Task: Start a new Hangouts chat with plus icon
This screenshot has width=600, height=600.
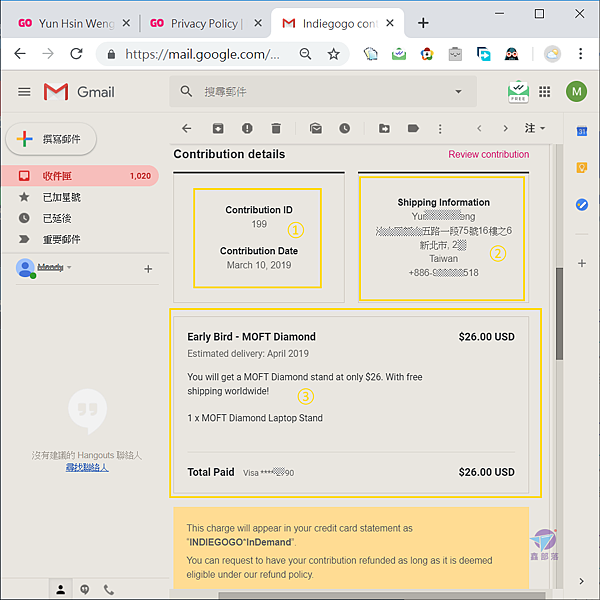Action: pyautogui.click(x=148, y=269)
